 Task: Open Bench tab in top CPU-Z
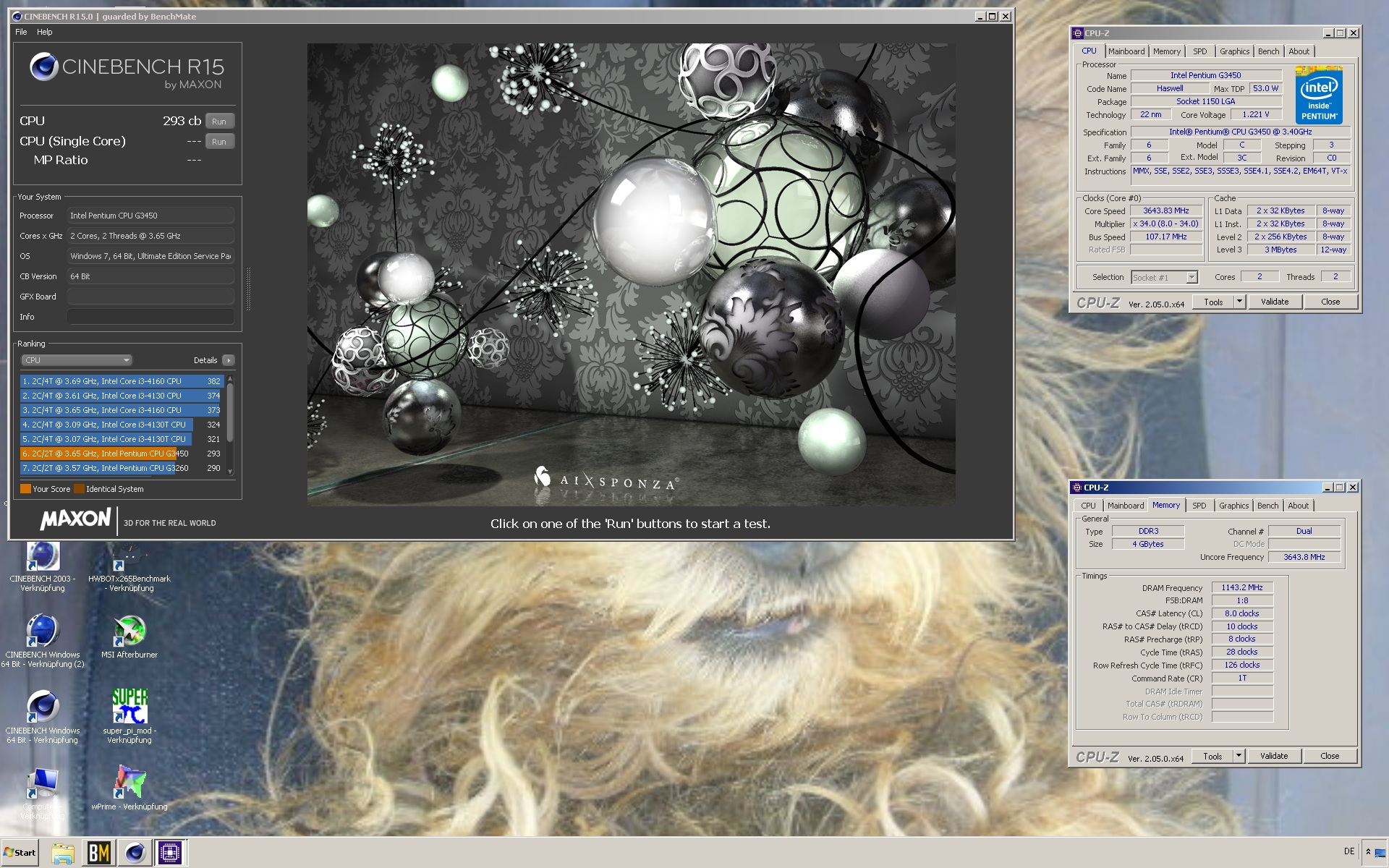[1268, 51]
